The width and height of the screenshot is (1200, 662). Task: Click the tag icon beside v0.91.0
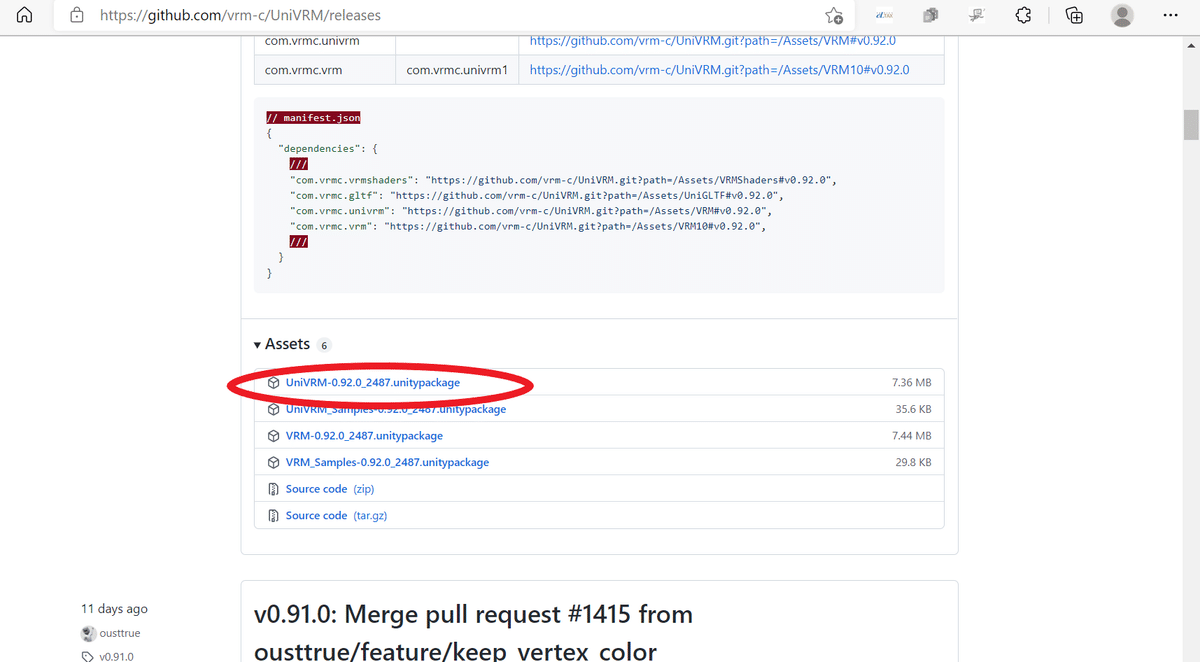coord(88,657)
